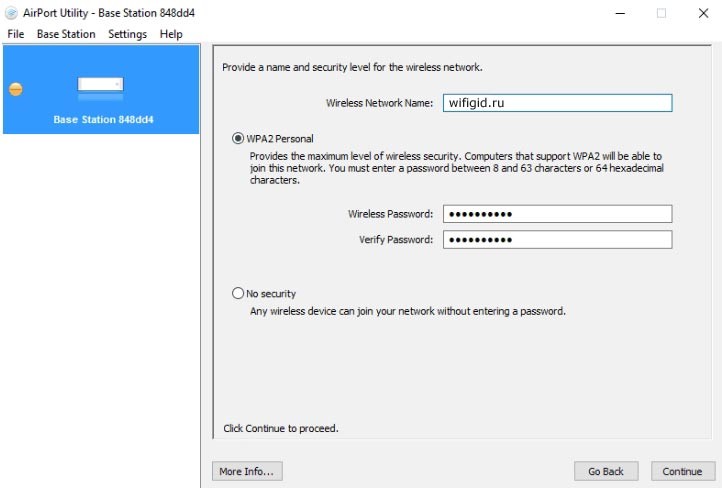Click the Wireless Network Name field
Screen dimensions: 722x490
coord(557,103)
